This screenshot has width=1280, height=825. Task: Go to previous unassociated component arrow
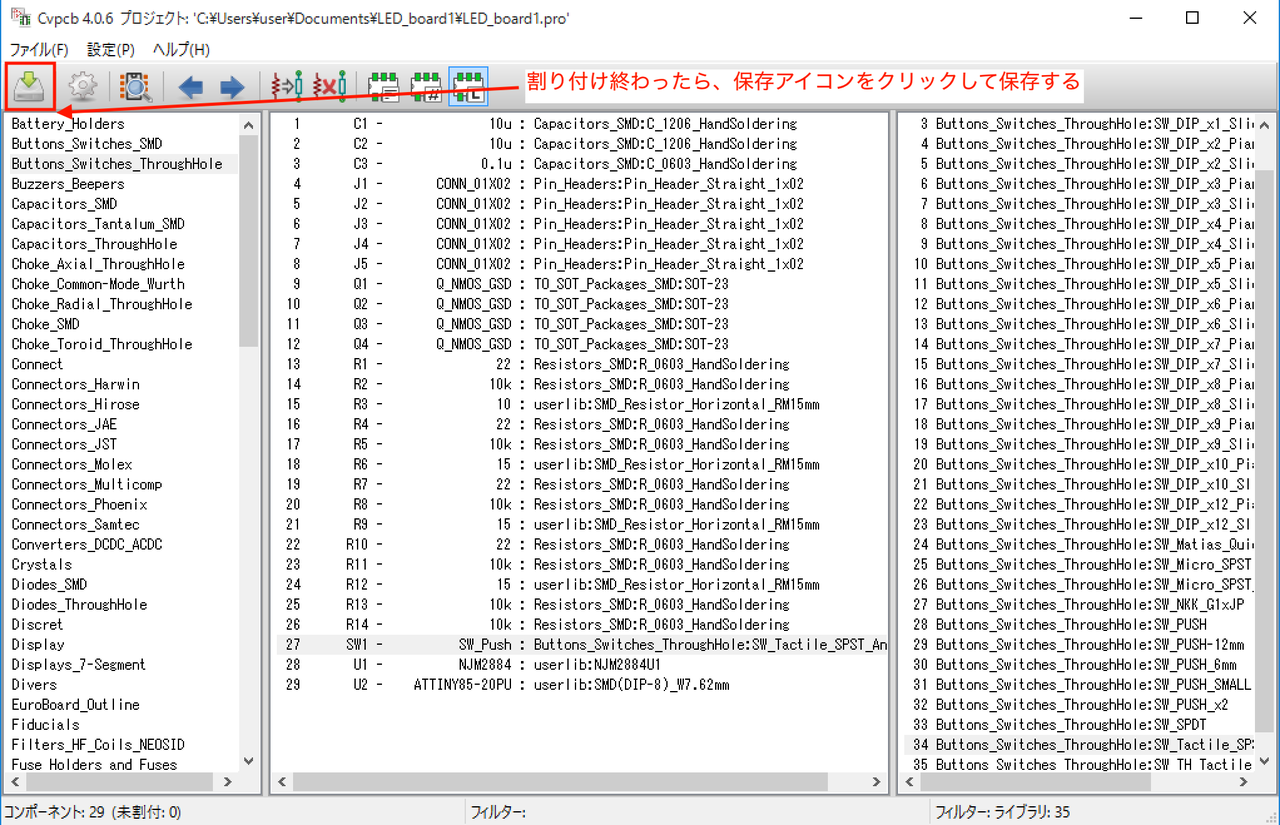190,88
